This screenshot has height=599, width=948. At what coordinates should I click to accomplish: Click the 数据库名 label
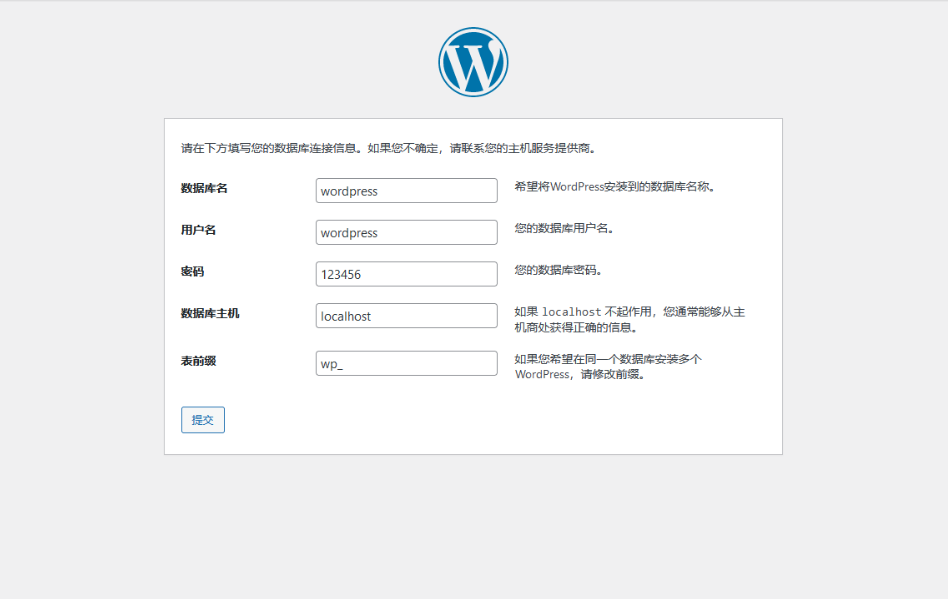pos(204,188)
